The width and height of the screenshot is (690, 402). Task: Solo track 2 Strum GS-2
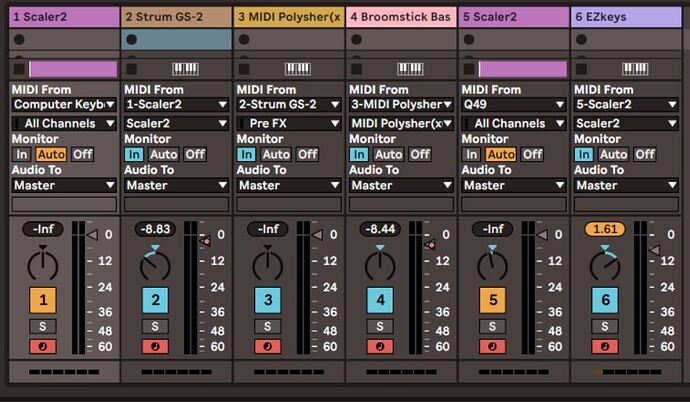pos(155,326)
